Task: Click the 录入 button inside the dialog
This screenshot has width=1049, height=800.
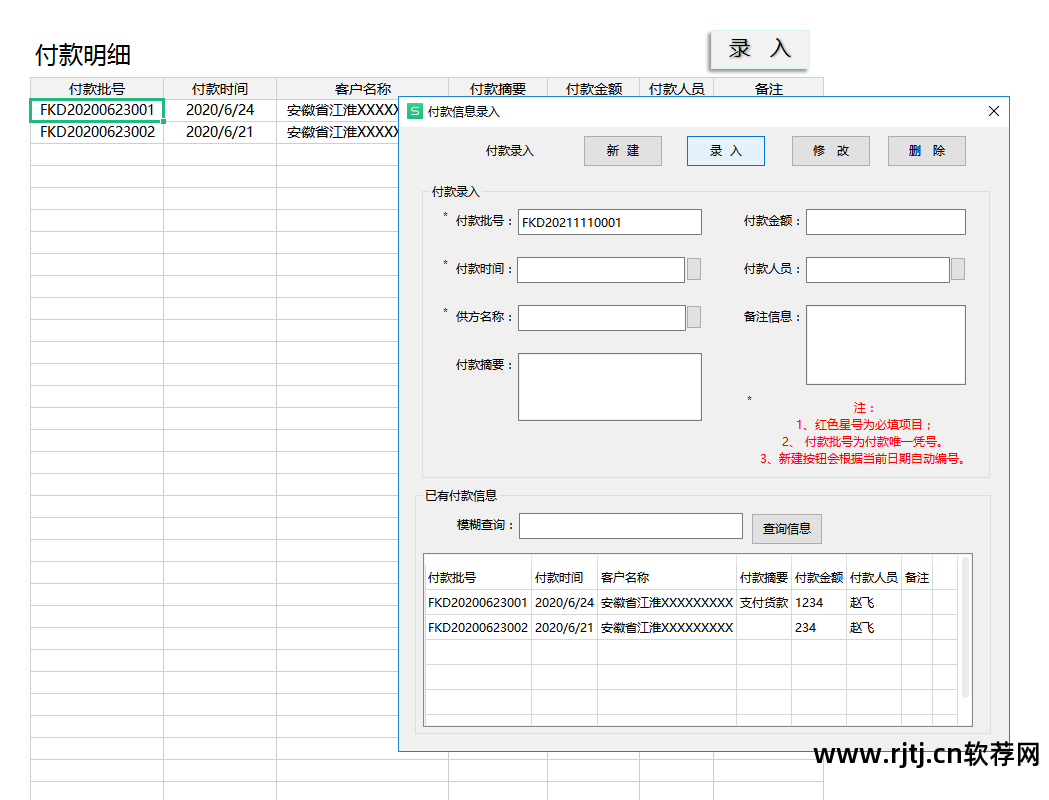Action: pyautogui.click(x=726, y=151)
